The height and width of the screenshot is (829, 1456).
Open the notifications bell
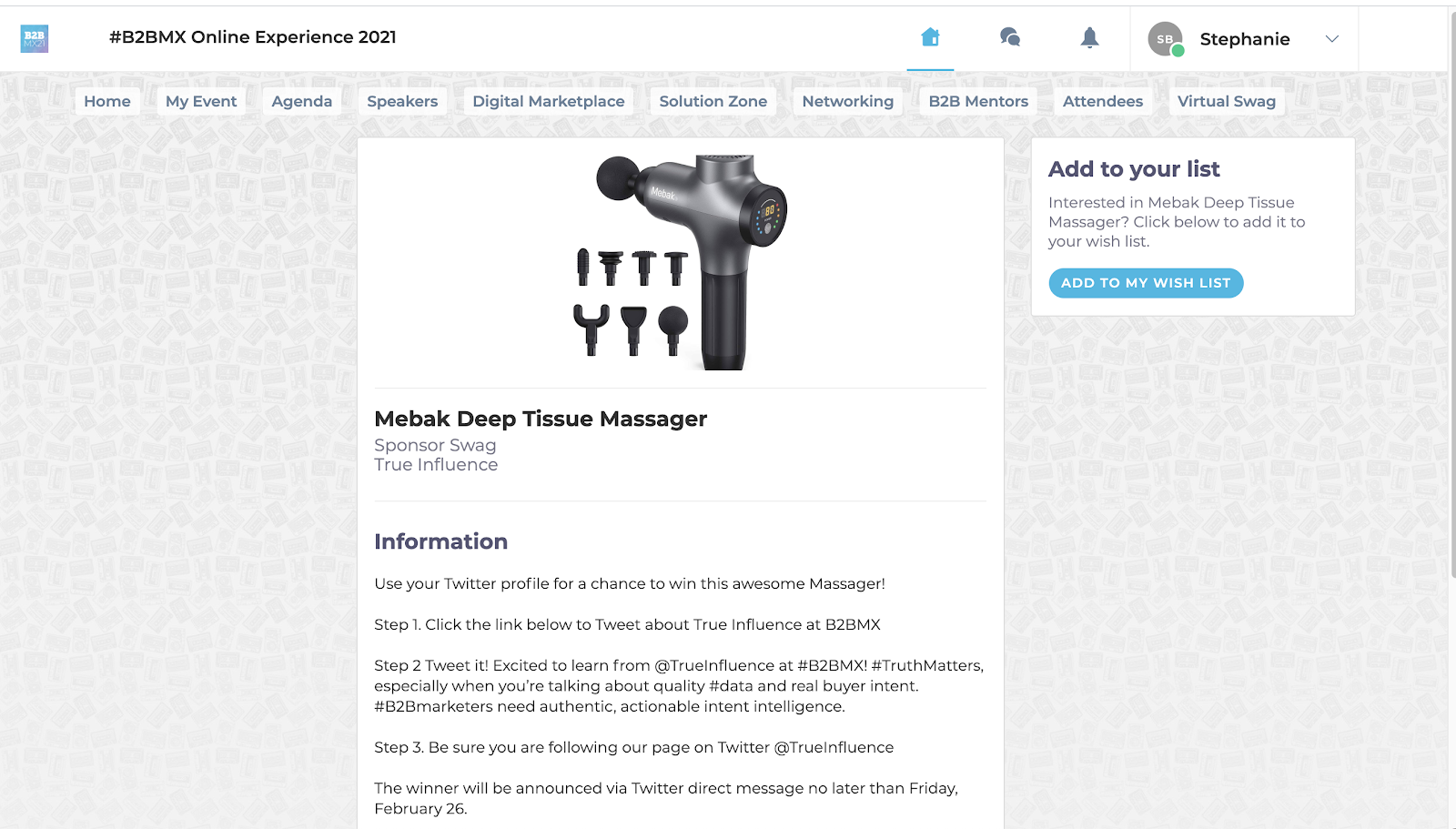click(x=1089, y=37)
